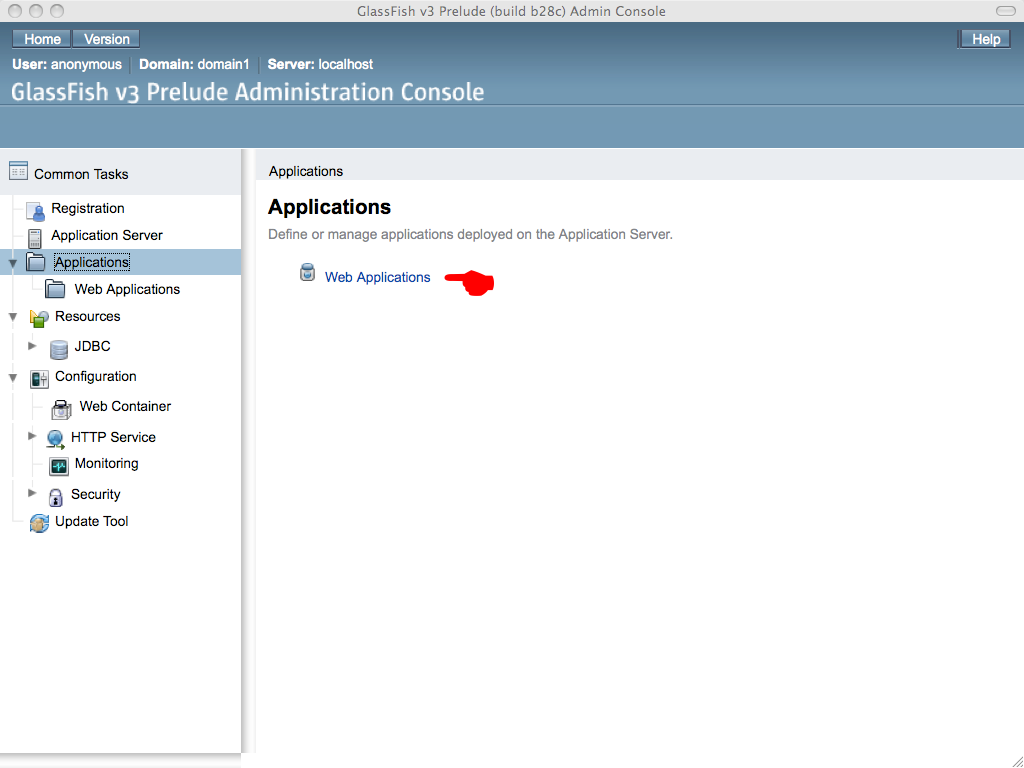This screenshot has width=1024, height=768.
Task: Expand the JDBC tree node
Action: pyautogui.click(x=32, y=345)
